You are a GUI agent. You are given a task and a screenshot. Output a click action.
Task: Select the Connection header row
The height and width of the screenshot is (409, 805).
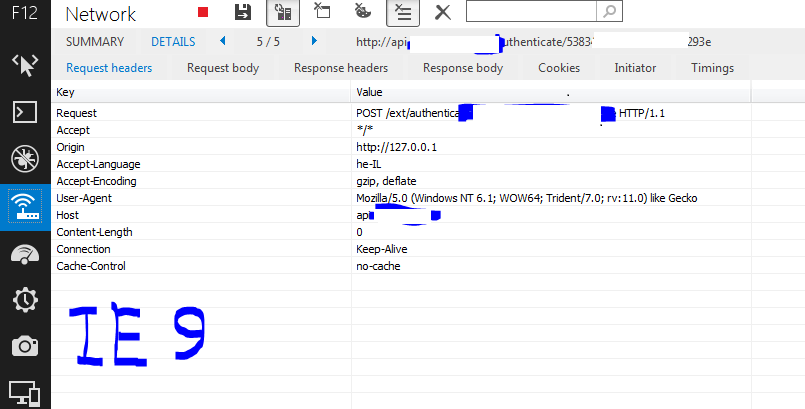pos(401,248)
